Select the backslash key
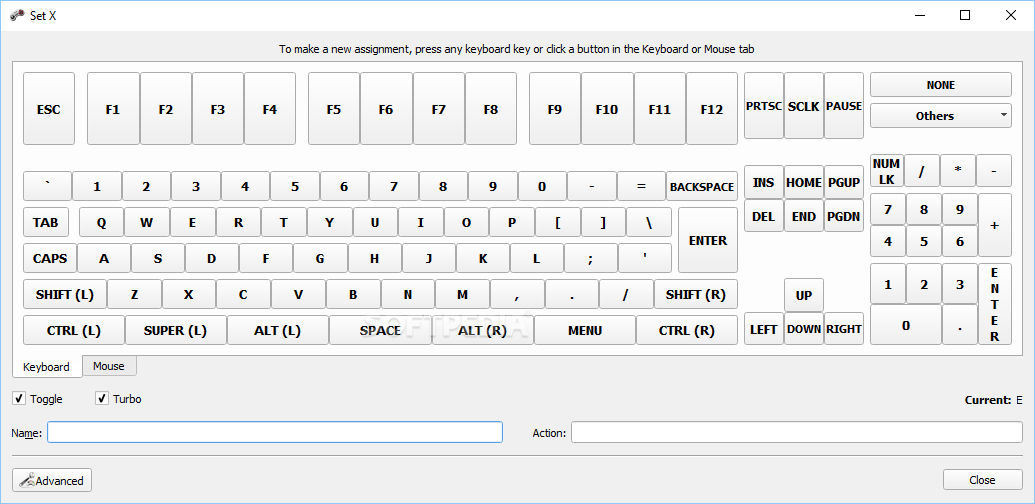The image size is (1035, 504). (x=649, y=222)
